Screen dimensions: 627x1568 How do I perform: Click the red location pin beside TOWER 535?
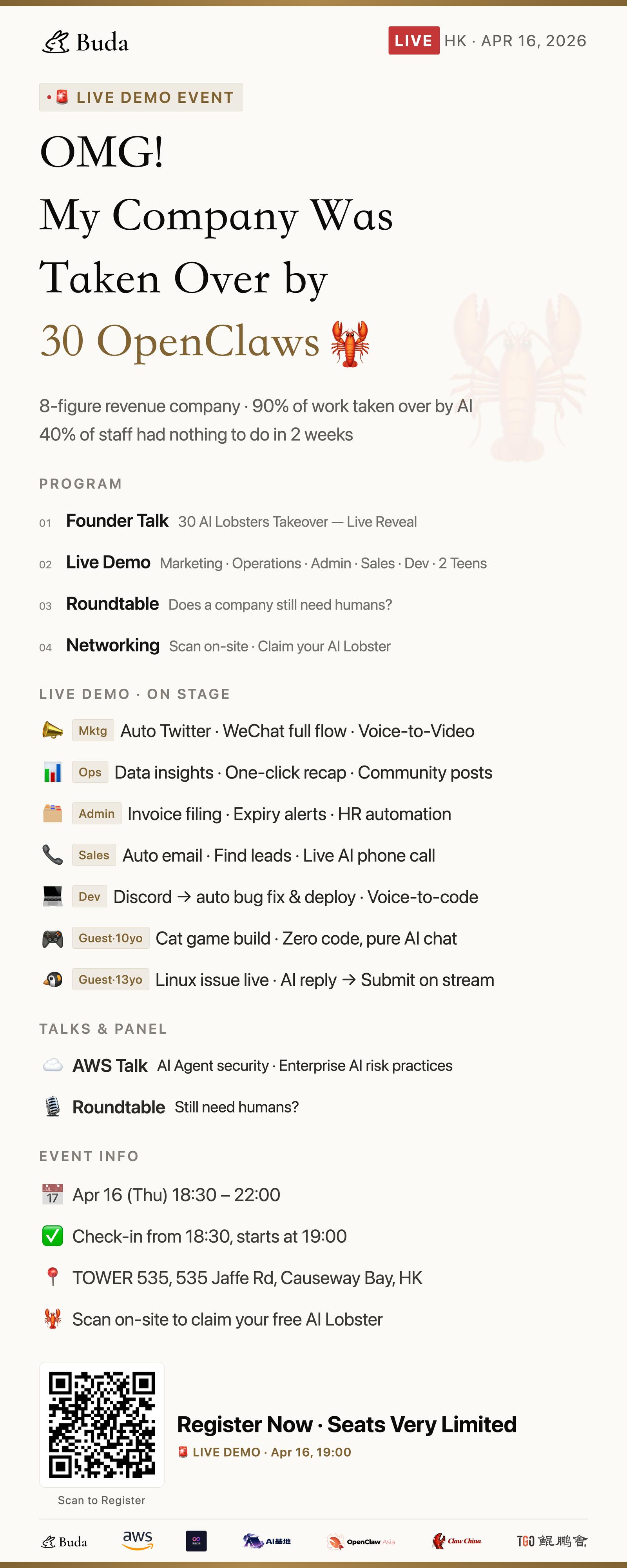53,1277
